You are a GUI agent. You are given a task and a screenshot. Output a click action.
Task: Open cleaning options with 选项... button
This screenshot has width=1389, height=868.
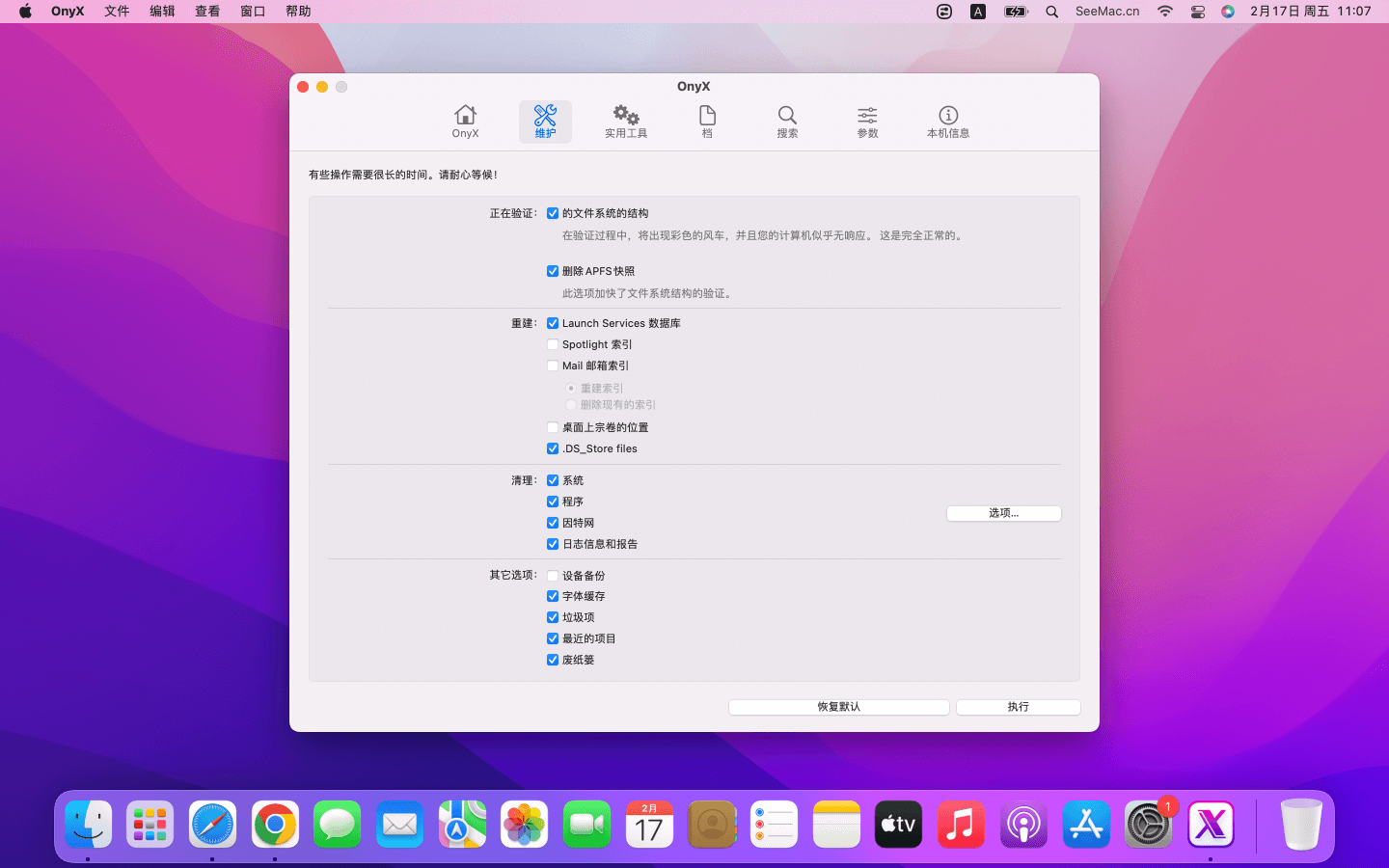(x=1003, y=513)
